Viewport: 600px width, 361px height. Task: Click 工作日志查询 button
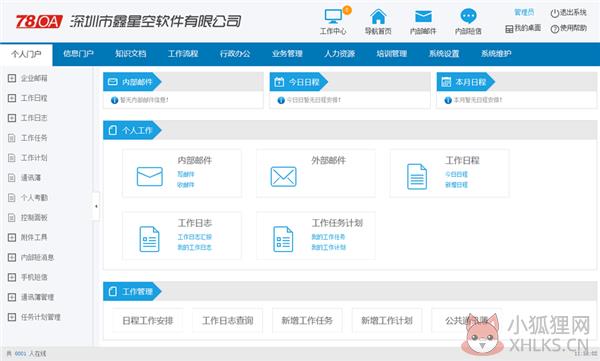point(228,320)
